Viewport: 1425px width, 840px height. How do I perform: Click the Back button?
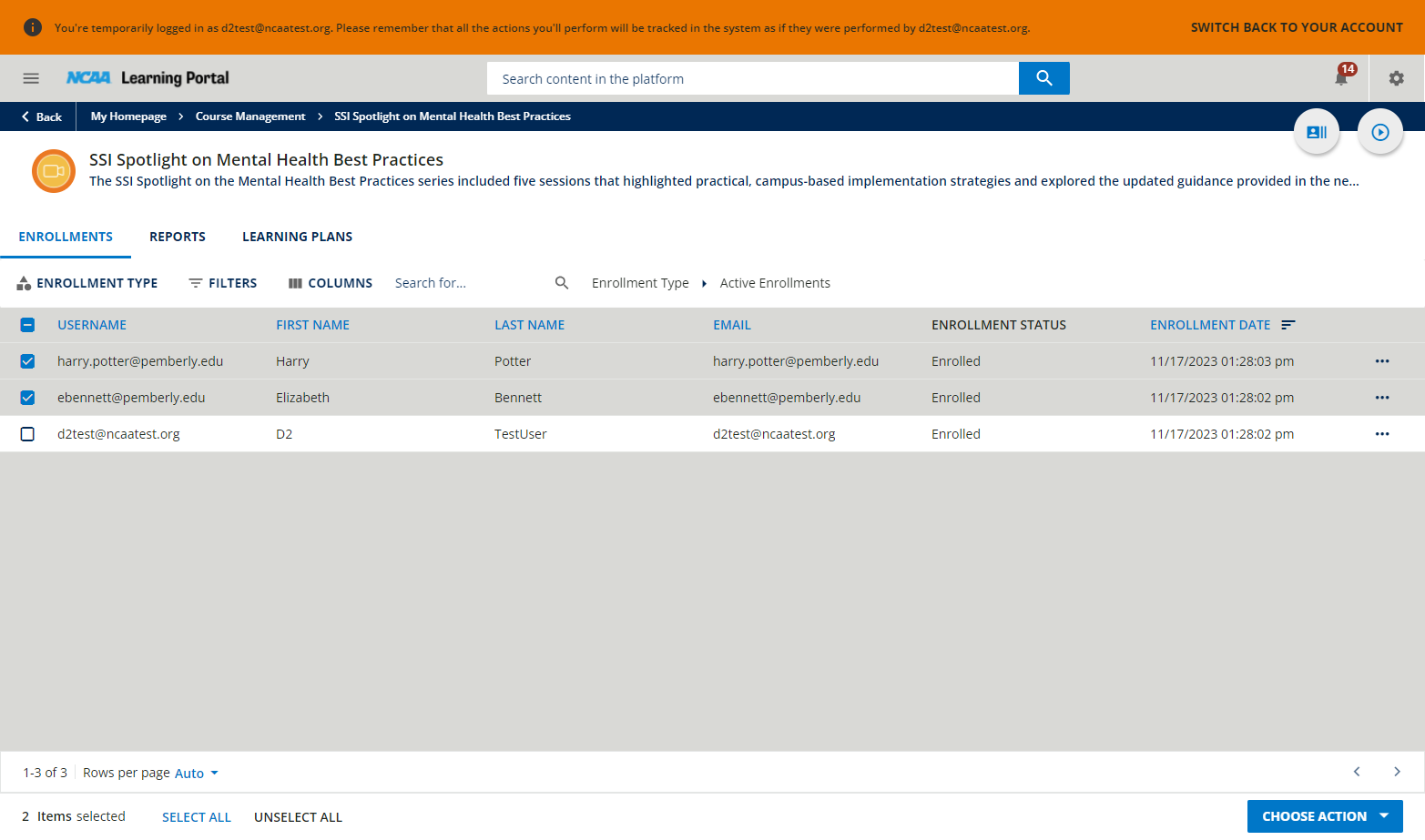[x=42, y=116]
